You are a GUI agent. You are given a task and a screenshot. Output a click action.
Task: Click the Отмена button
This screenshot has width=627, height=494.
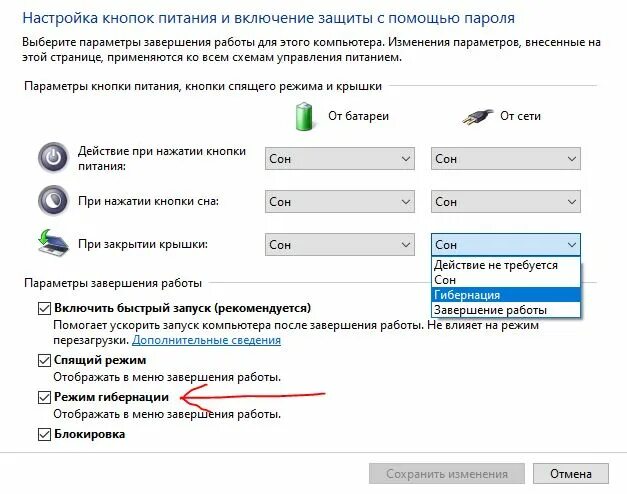point(571,474)
